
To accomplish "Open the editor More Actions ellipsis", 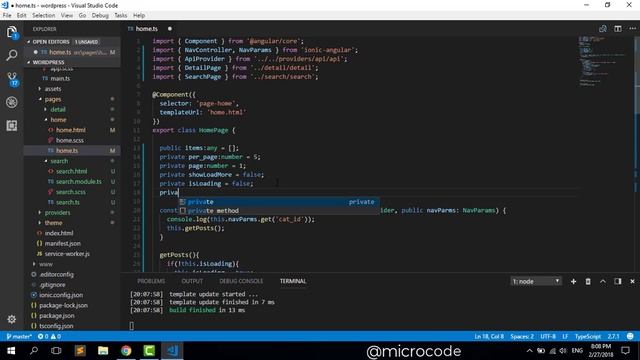I will coord(632,29).
